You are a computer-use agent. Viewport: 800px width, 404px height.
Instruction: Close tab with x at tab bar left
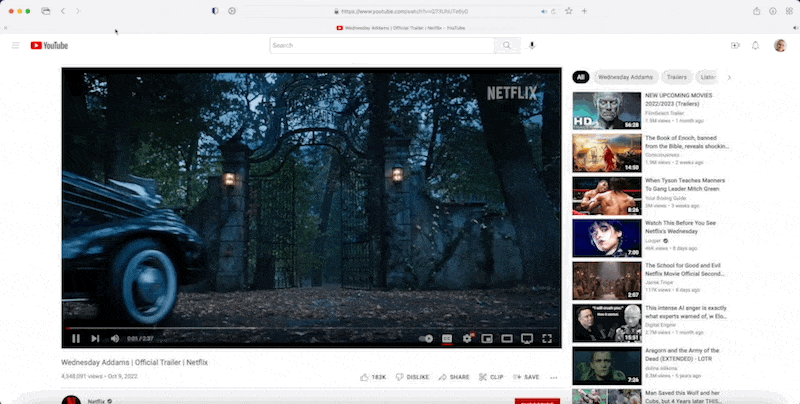point(5,28)
